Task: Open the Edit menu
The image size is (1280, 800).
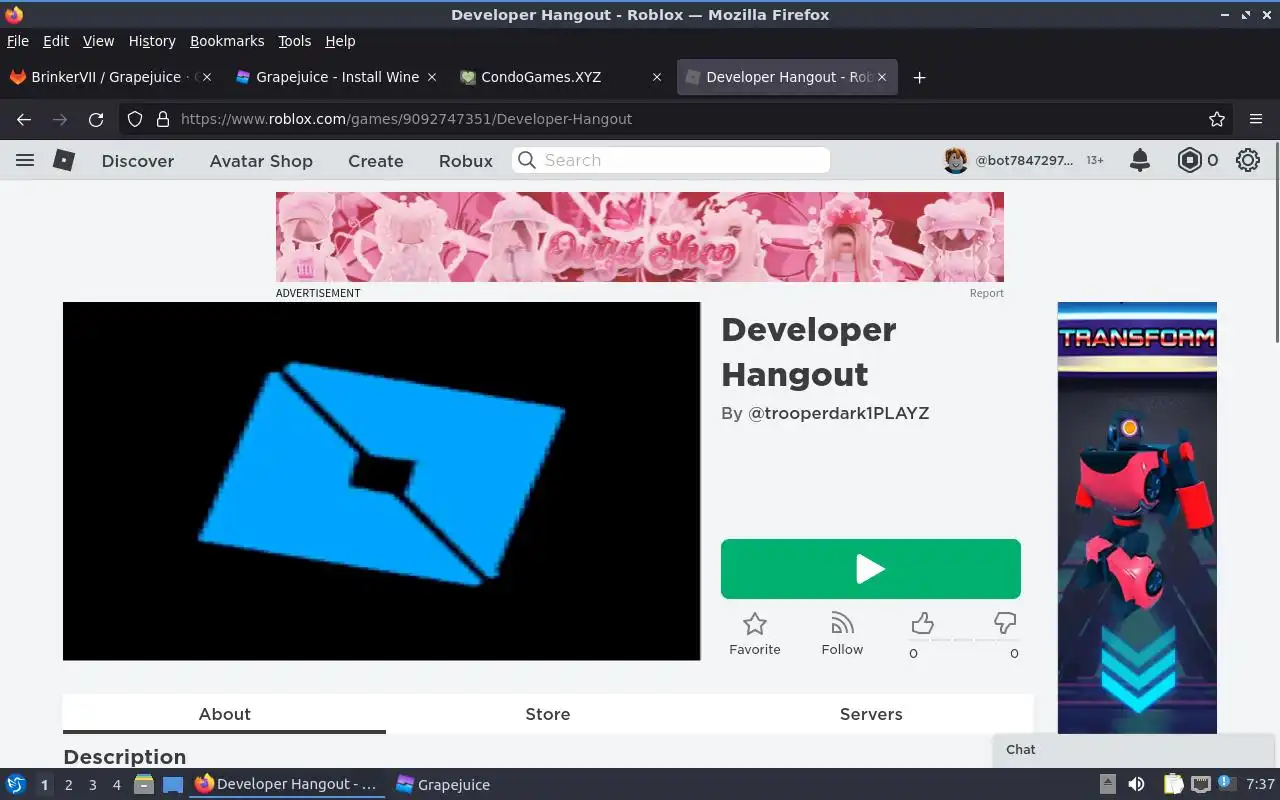Action: (56, 41)
